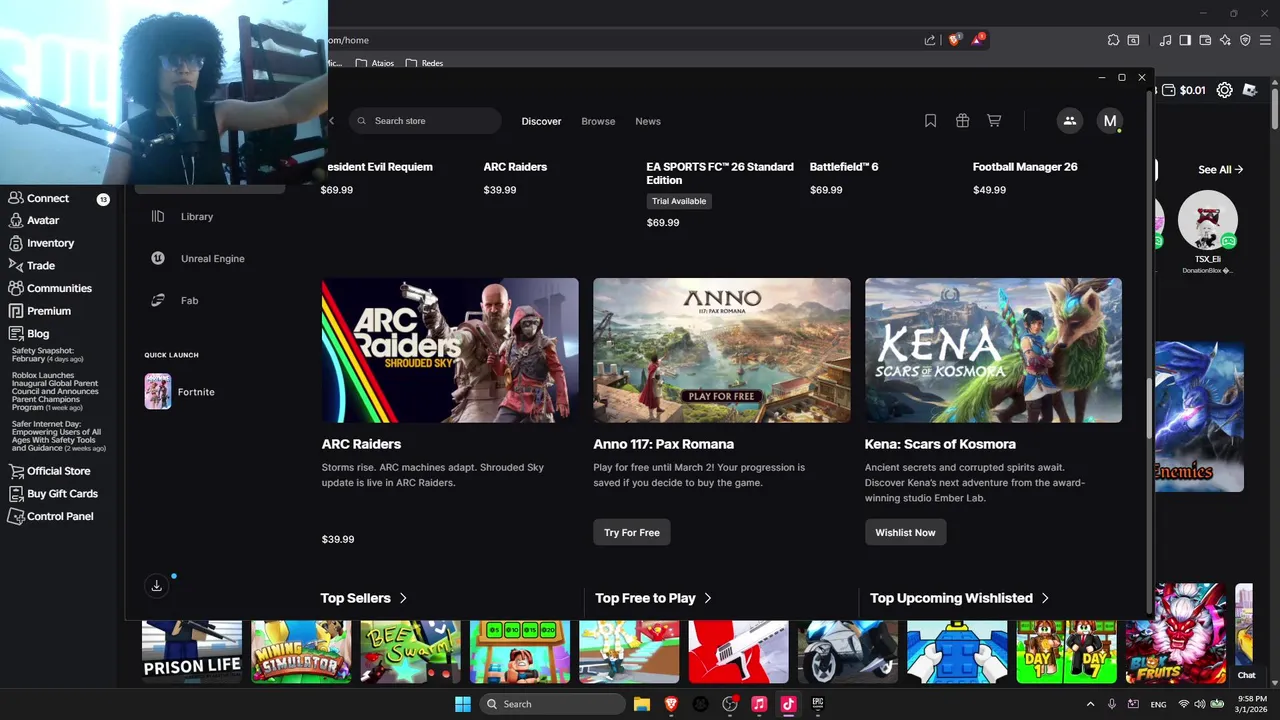Expand Top Sellers section chevron
Image resolution: width=1280 pixels, height=720 pixels.
pyautogui.click(x=403, y=598)
